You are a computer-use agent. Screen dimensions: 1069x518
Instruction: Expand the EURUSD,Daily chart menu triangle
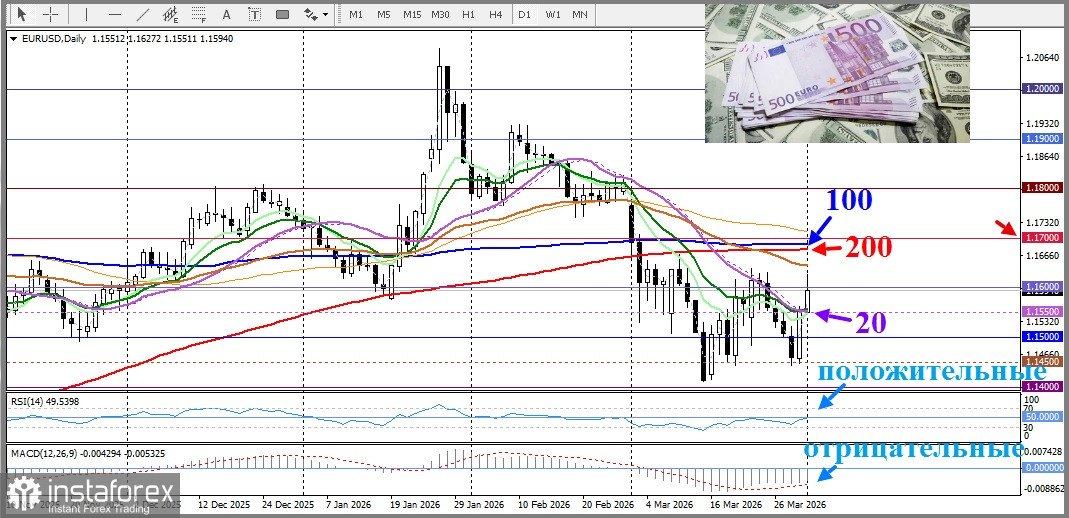14,40
